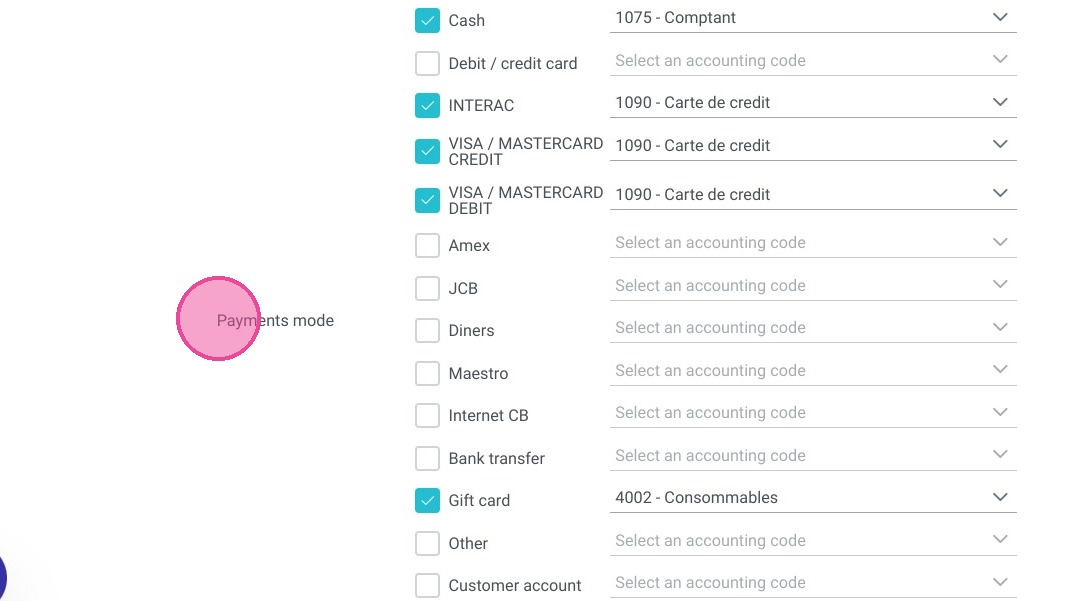Open Cash accounting code dropdown showing 1075 - Comptant
Viewport: 1075px width, 601px height.
click(813, 18)
